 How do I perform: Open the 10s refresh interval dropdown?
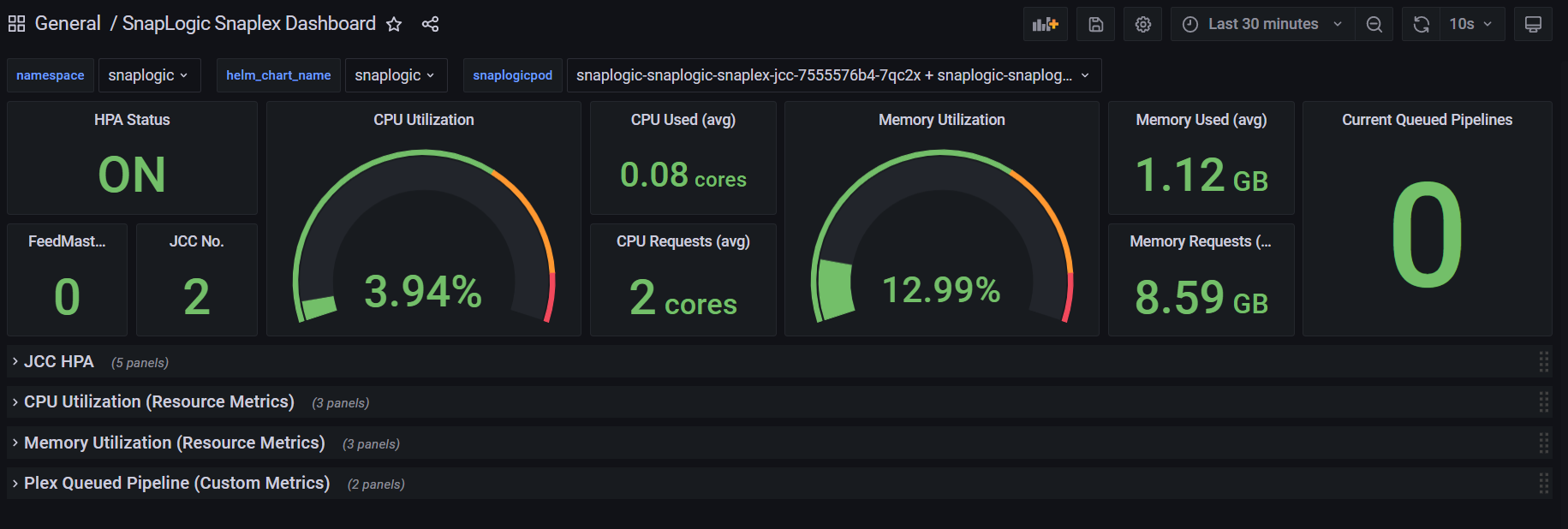click(x=1471, y=24)
